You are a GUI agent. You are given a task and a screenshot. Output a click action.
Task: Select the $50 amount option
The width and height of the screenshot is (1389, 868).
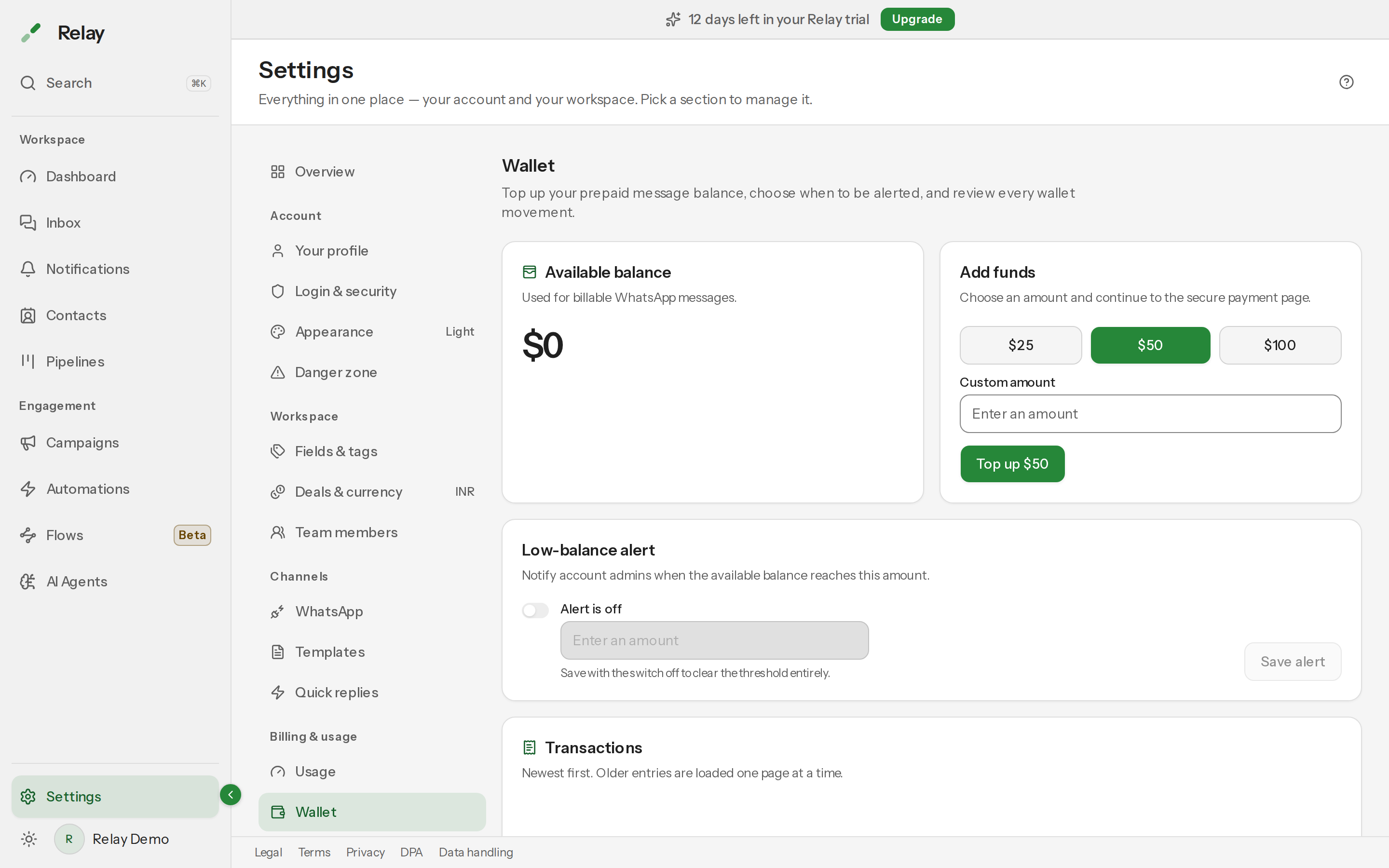coord(1150,345)
